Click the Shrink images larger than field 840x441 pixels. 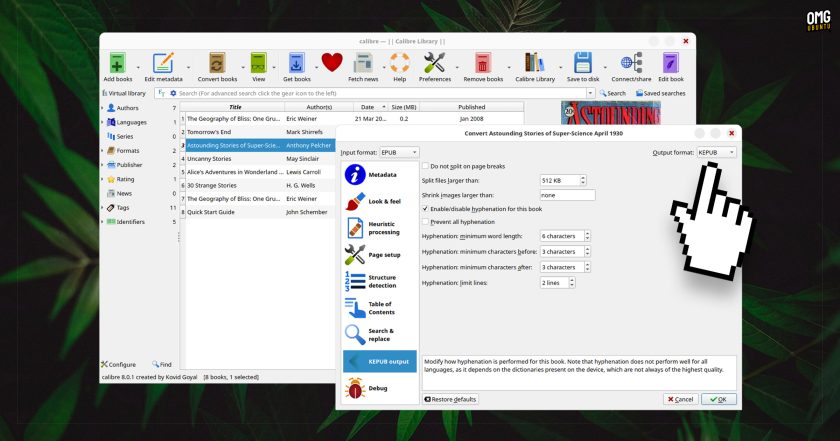pyautogui.click(x=567, y=195)
